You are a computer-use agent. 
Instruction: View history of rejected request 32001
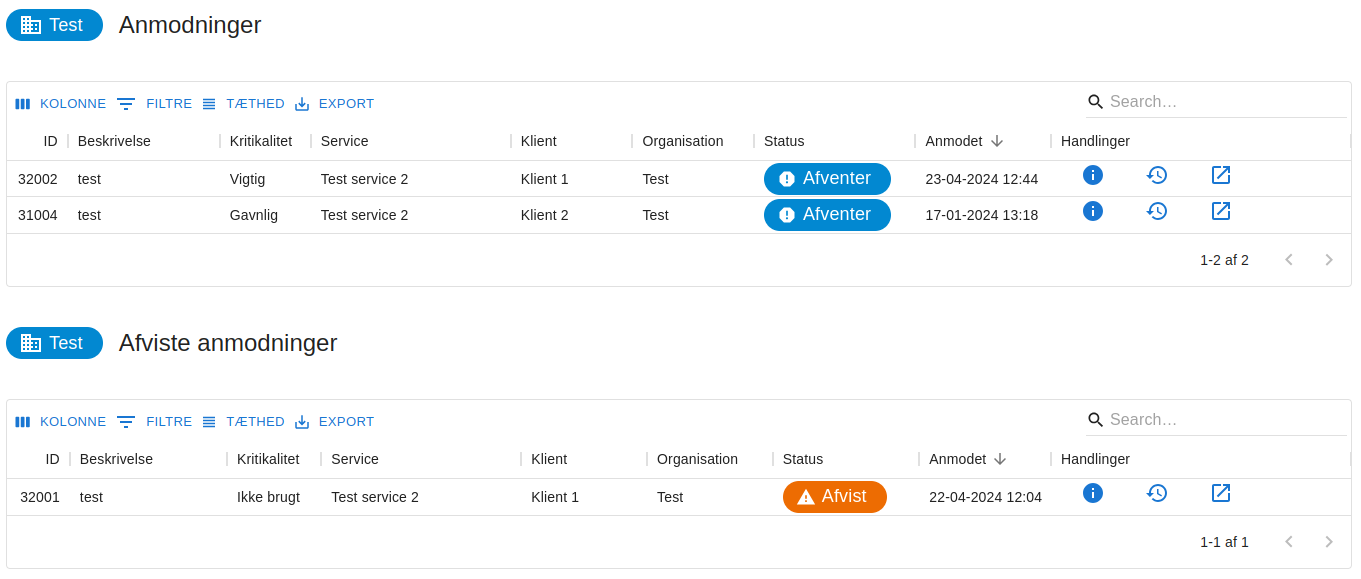(x=1157, y=493)
